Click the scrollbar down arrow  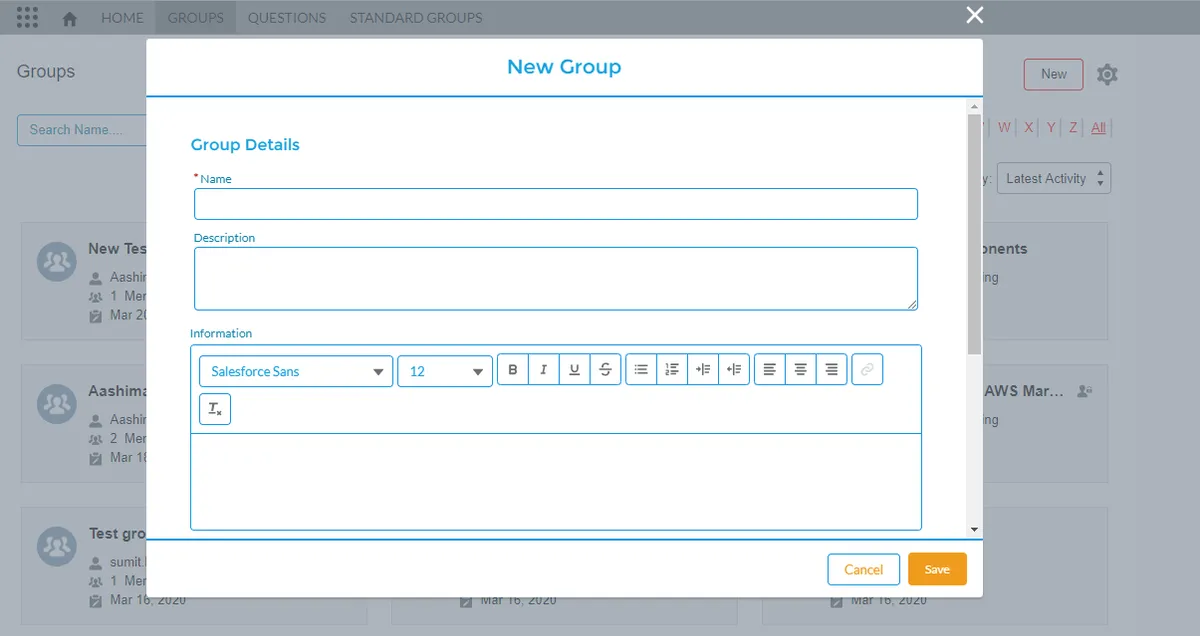[975, 529]
